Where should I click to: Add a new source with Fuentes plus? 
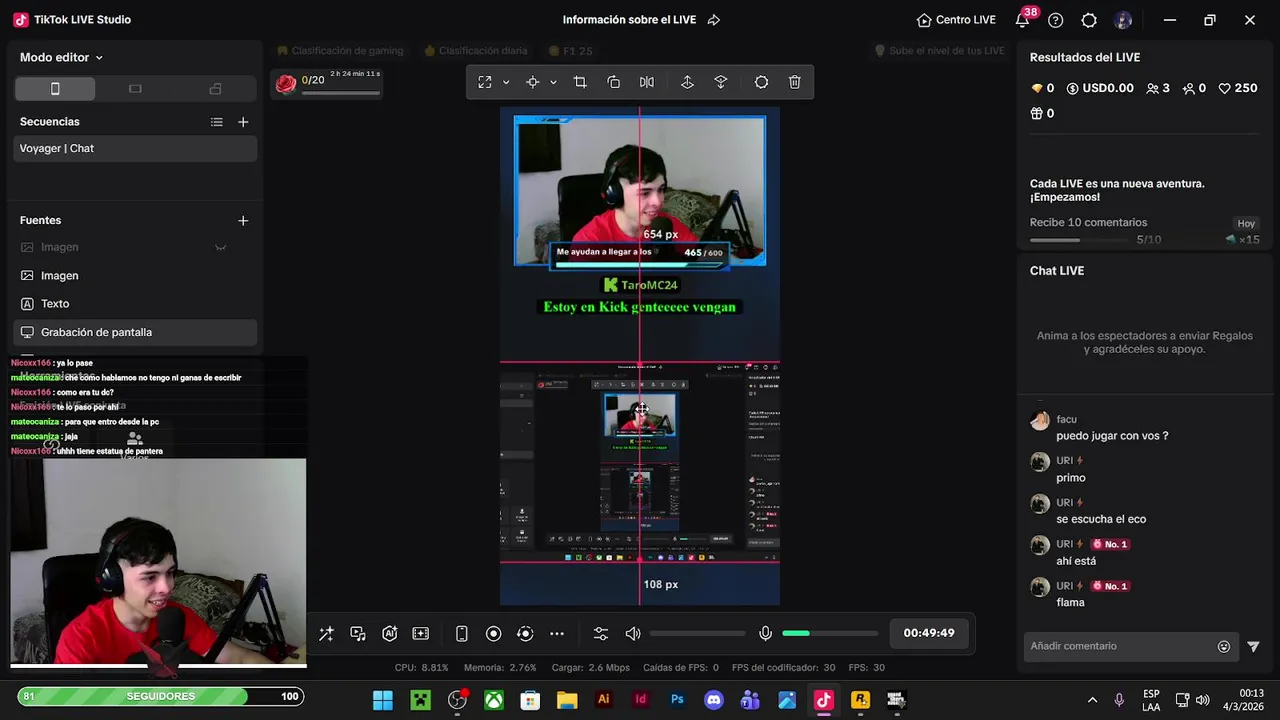(243, 220)
